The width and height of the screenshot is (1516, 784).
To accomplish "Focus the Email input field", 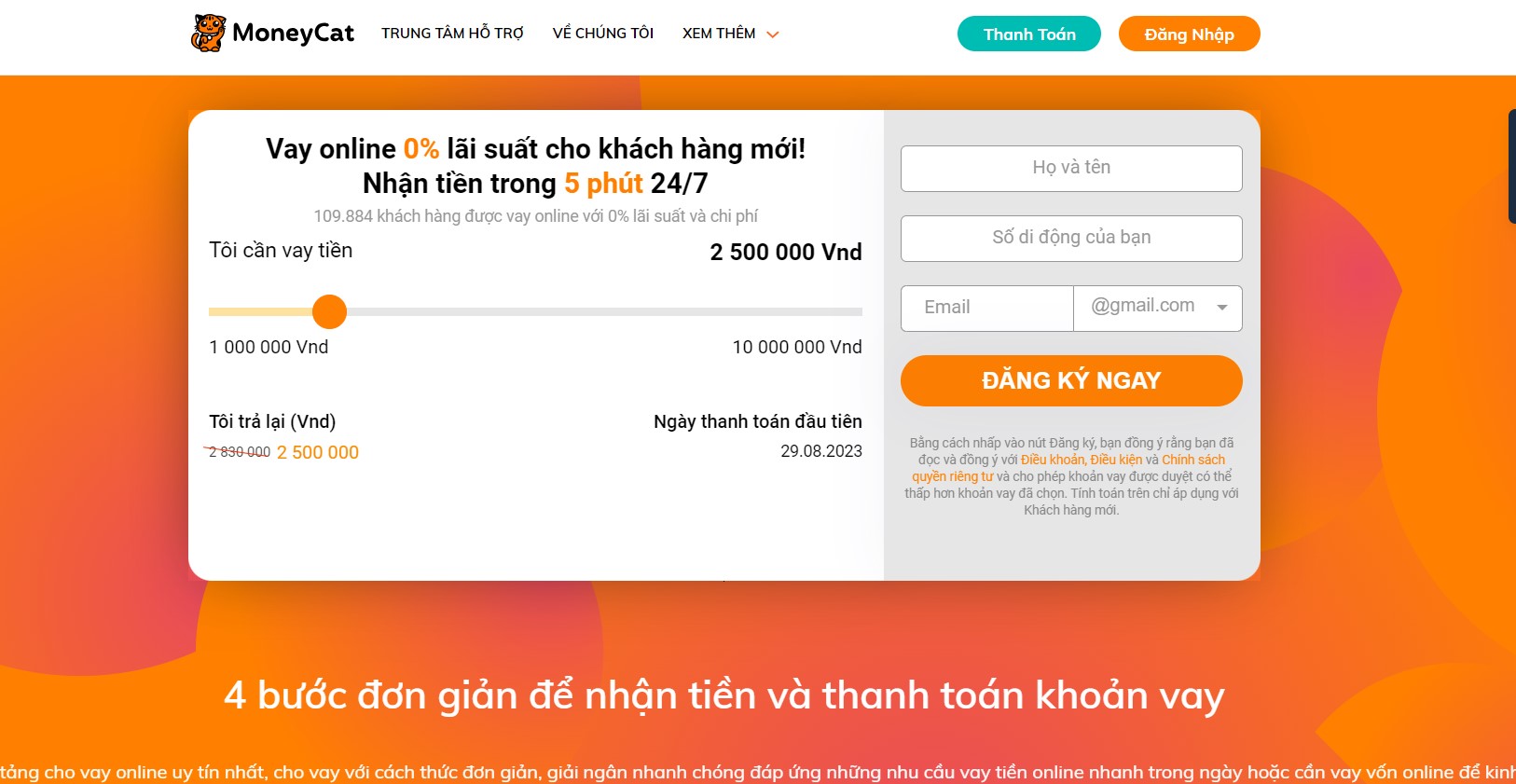I will pos(987,309).
